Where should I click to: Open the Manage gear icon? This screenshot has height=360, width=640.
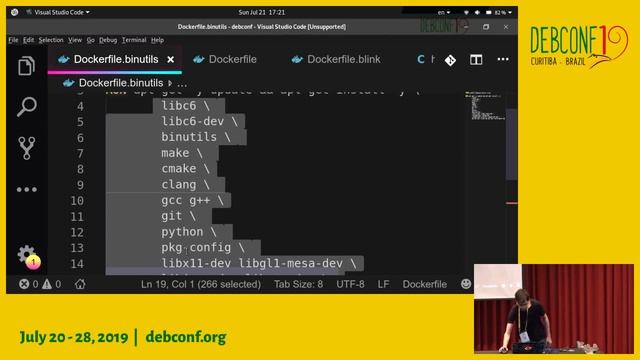pyautogui.click(x=27, y=254)
